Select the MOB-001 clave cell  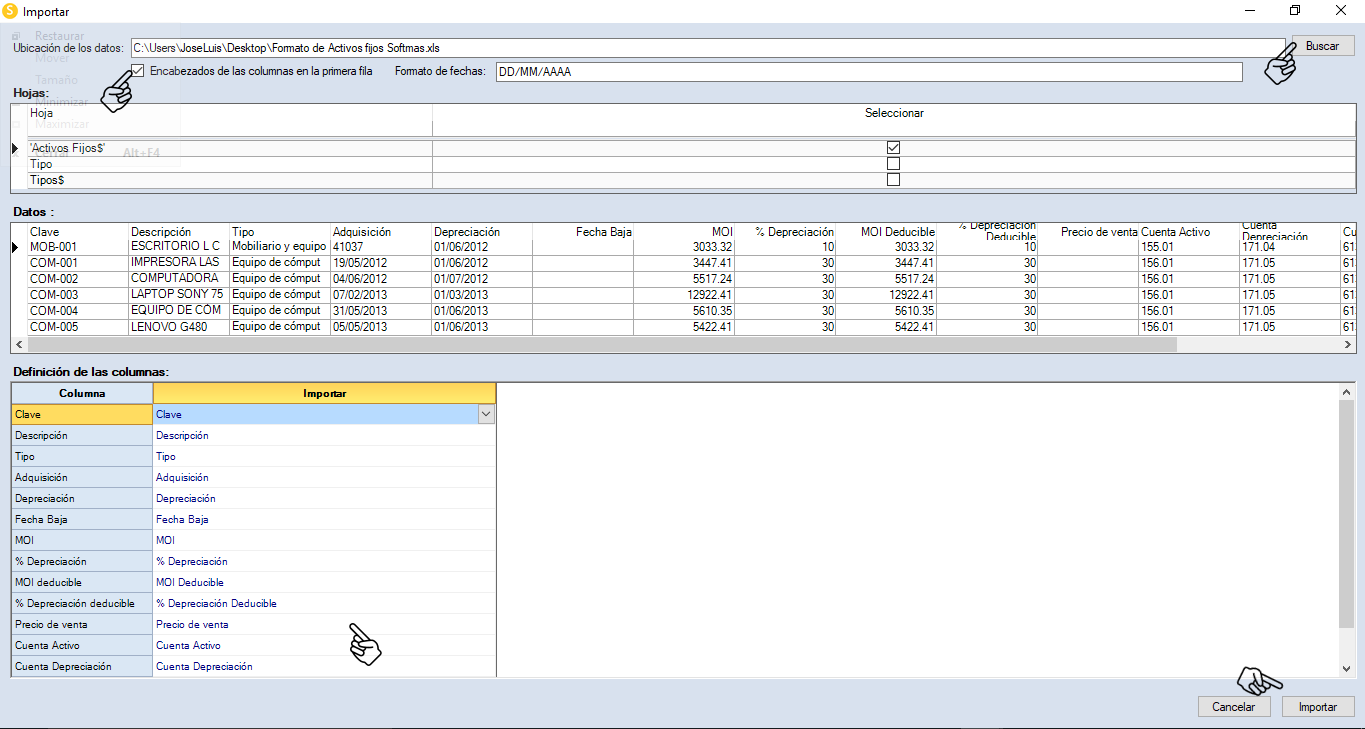click(78, 246)
